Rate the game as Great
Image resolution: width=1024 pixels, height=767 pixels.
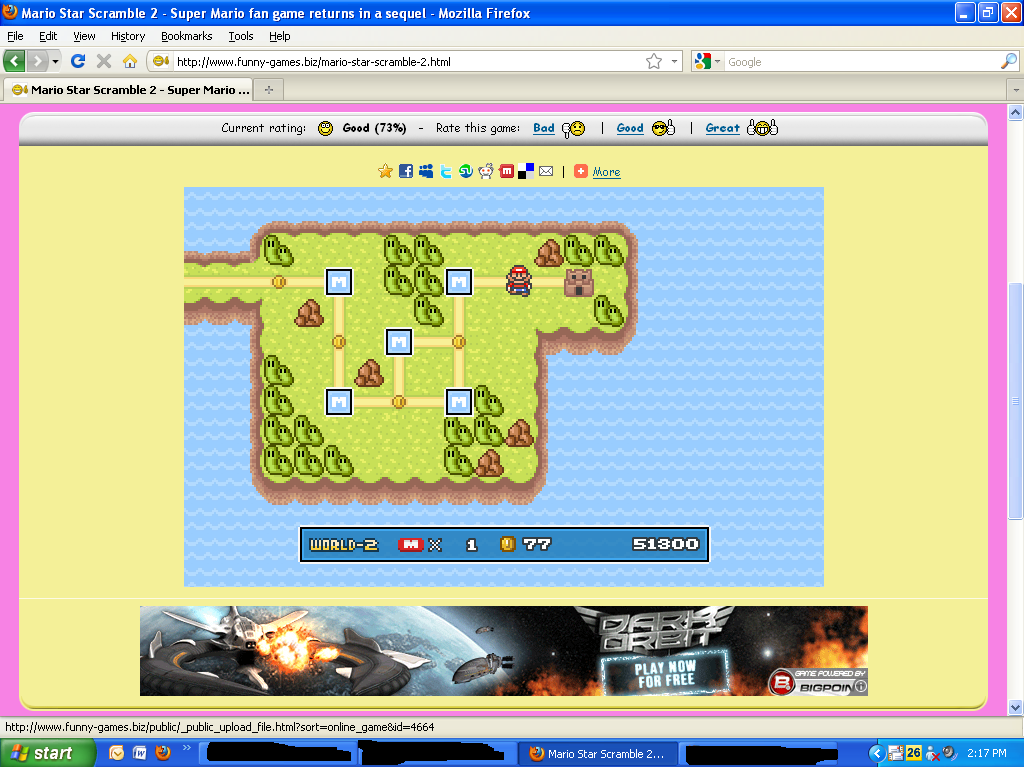722,128
